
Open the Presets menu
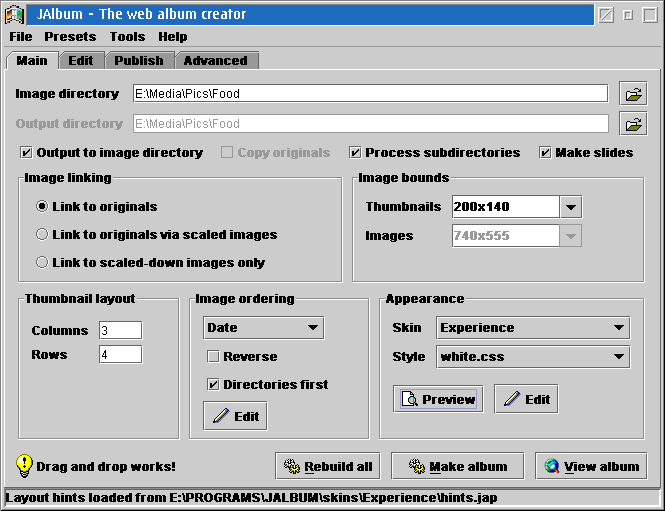click(x=70, y=37)
